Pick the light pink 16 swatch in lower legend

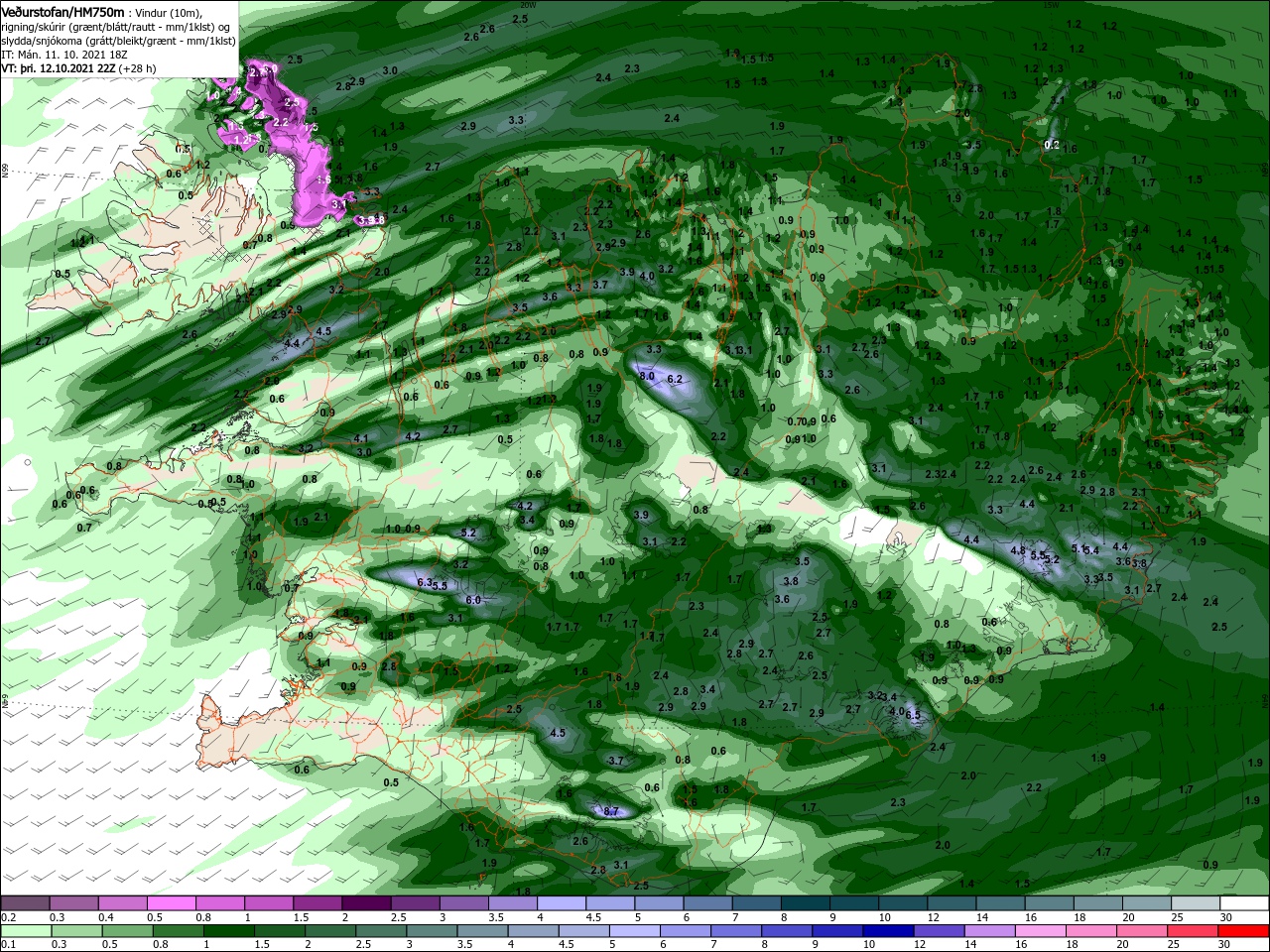pyautogui.click(x=1041, y=930)
